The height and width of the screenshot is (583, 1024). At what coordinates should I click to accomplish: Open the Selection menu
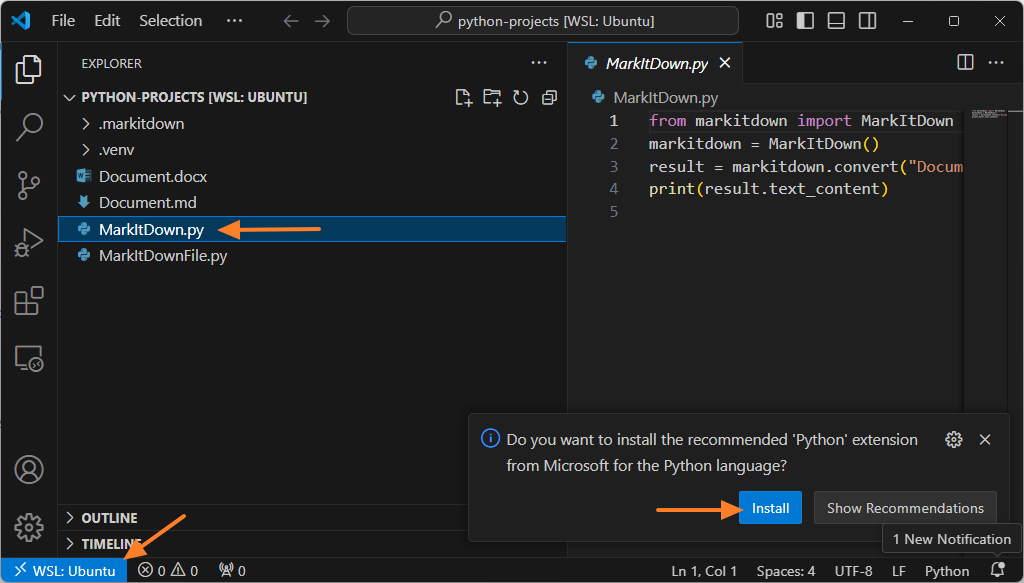pos(170,21)
